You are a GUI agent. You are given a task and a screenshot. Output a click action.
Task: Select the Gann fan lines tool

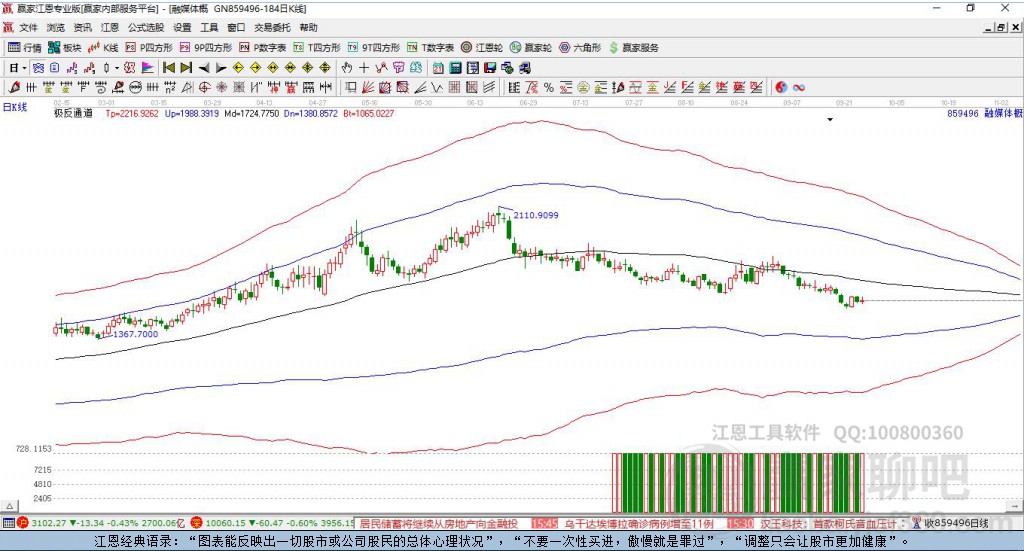(x=369, y=87)
